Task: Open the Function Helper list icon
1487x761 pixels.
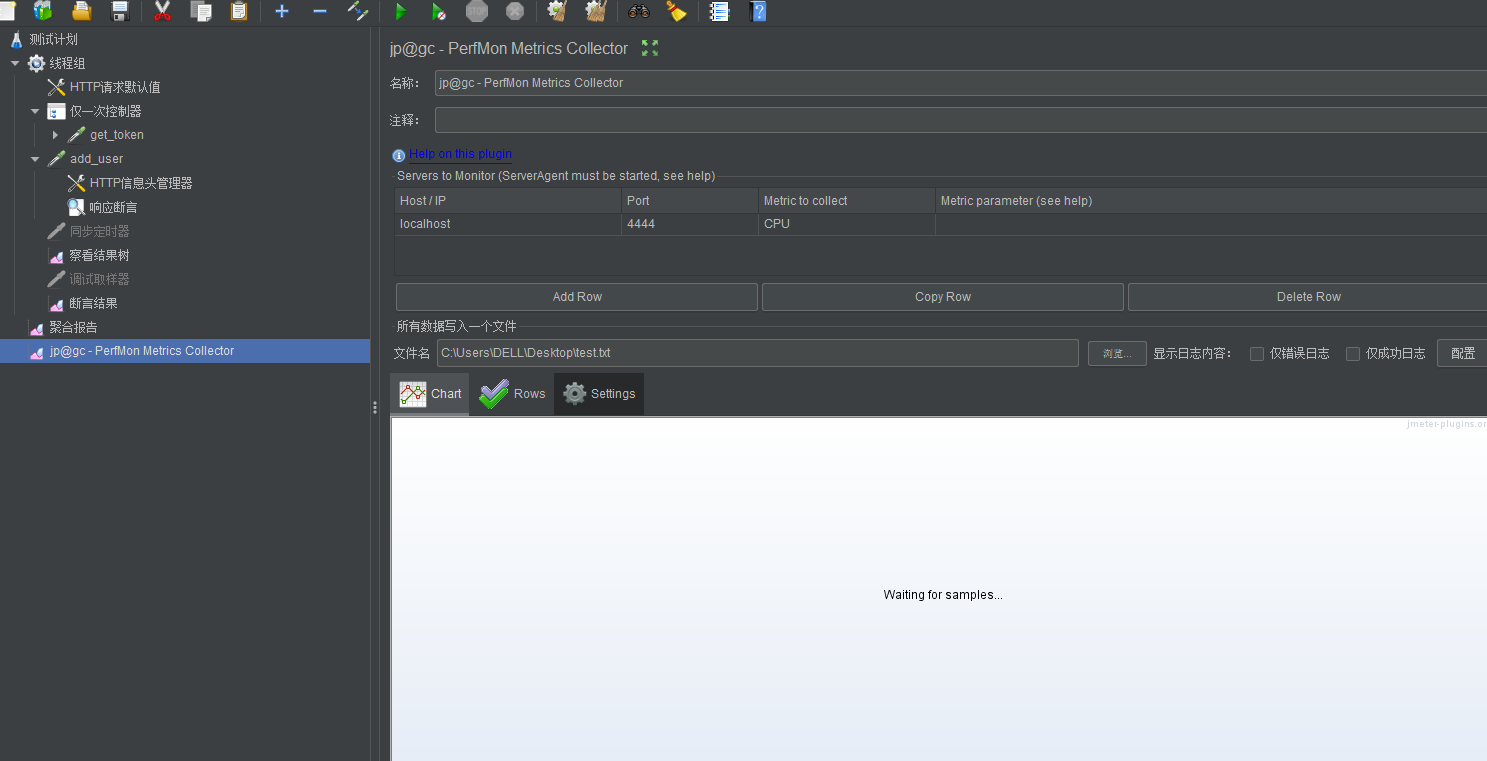Action: click(x=719, y=11)
